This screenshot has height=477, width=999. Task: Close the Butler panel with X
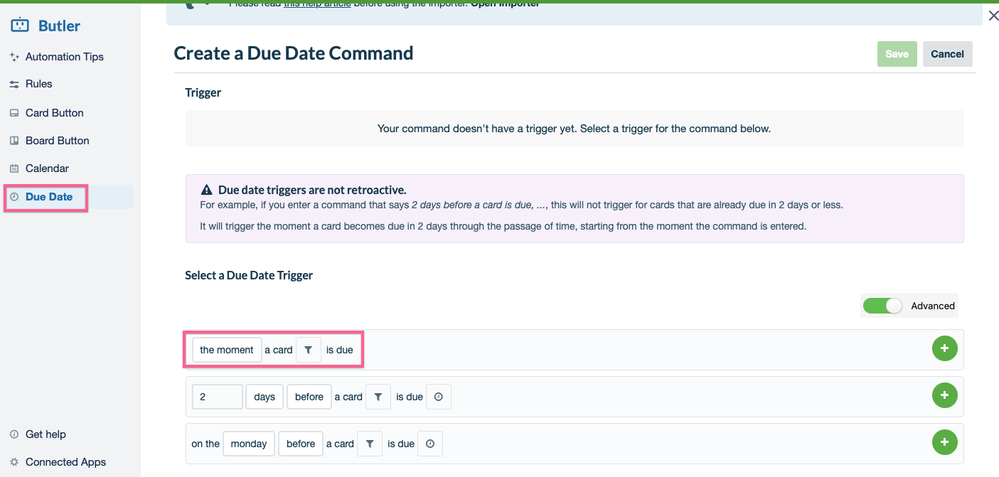point(993,15)
